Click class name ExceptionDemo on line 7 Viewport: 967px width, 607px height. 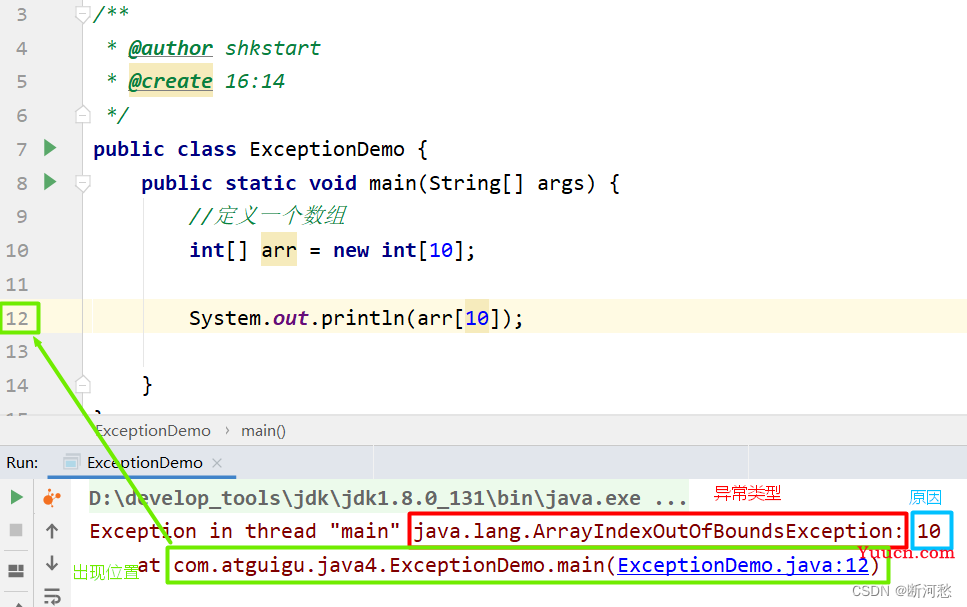tap(327, 149)
